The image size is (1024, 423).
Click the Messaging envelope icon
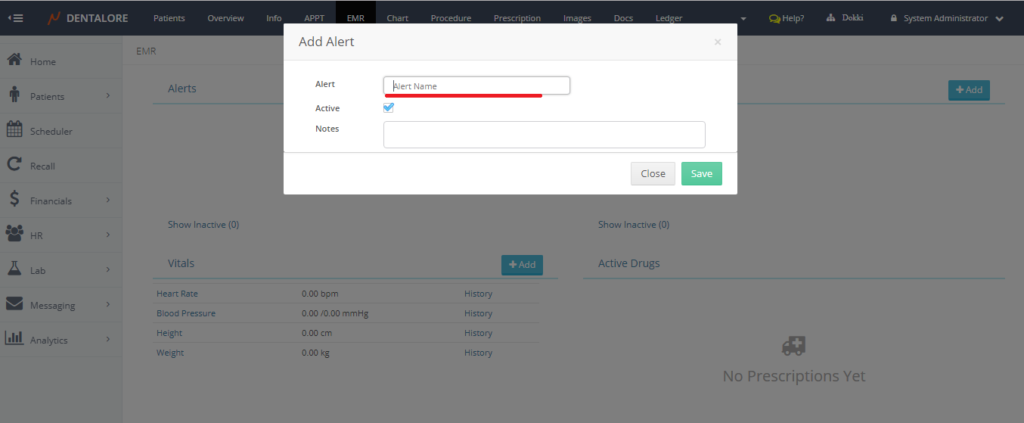point(15,304)
